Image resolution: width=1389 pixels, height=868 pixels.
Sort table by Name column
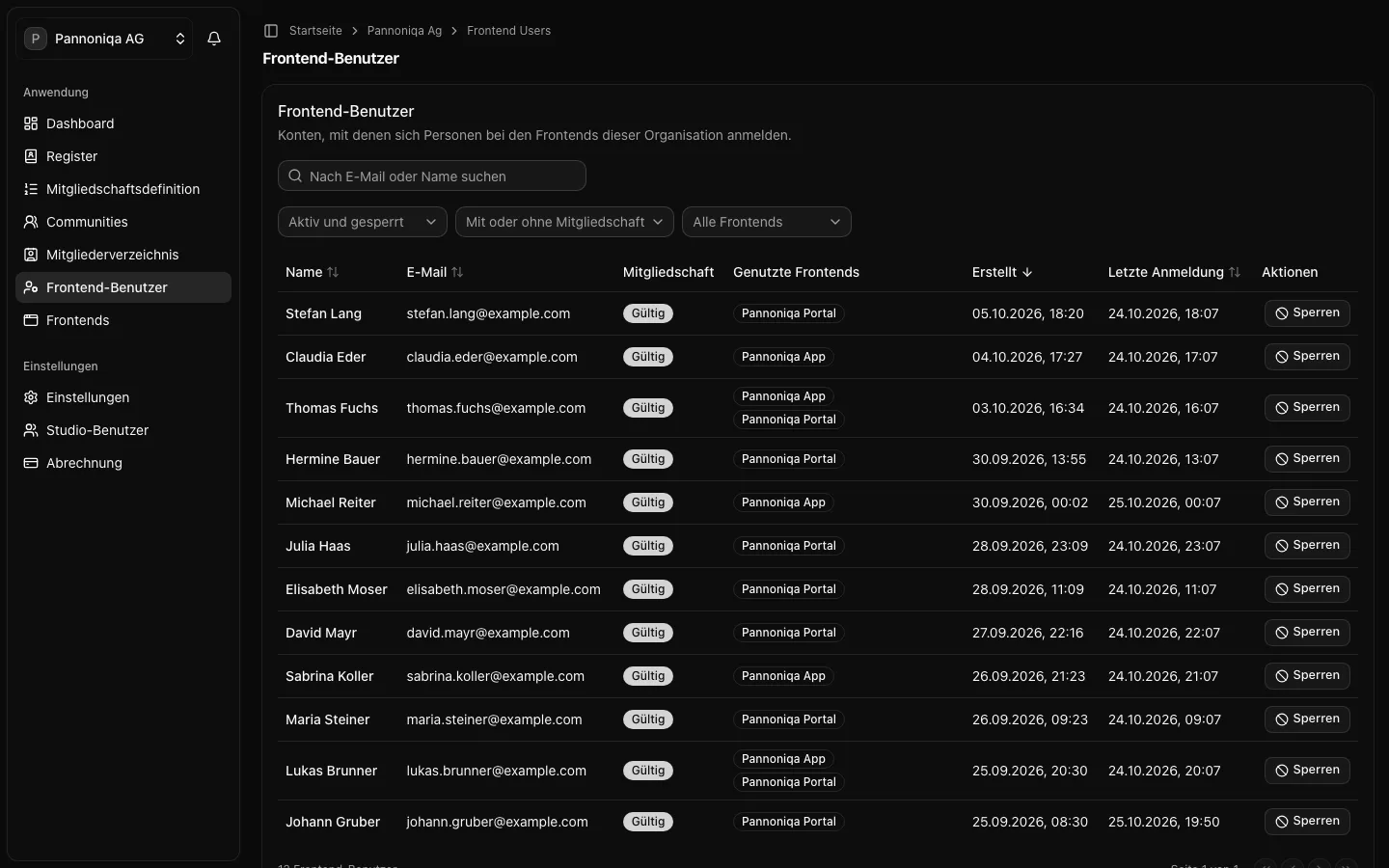pos(313,272)
